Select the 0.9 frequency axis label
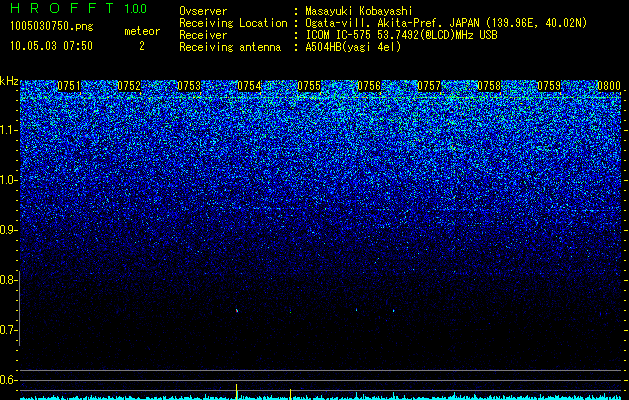The image size is (629, 400). pos(7,230)
